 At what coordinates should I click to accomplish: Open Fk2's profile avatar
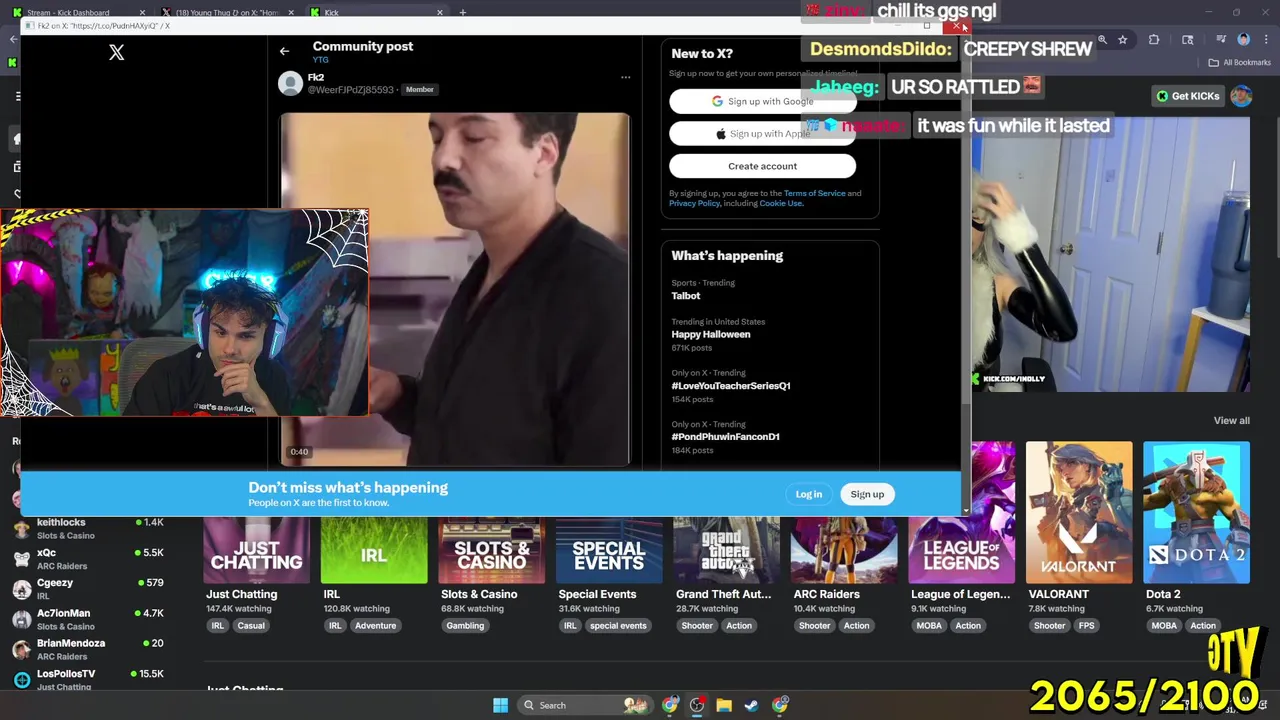click(290, 83)
